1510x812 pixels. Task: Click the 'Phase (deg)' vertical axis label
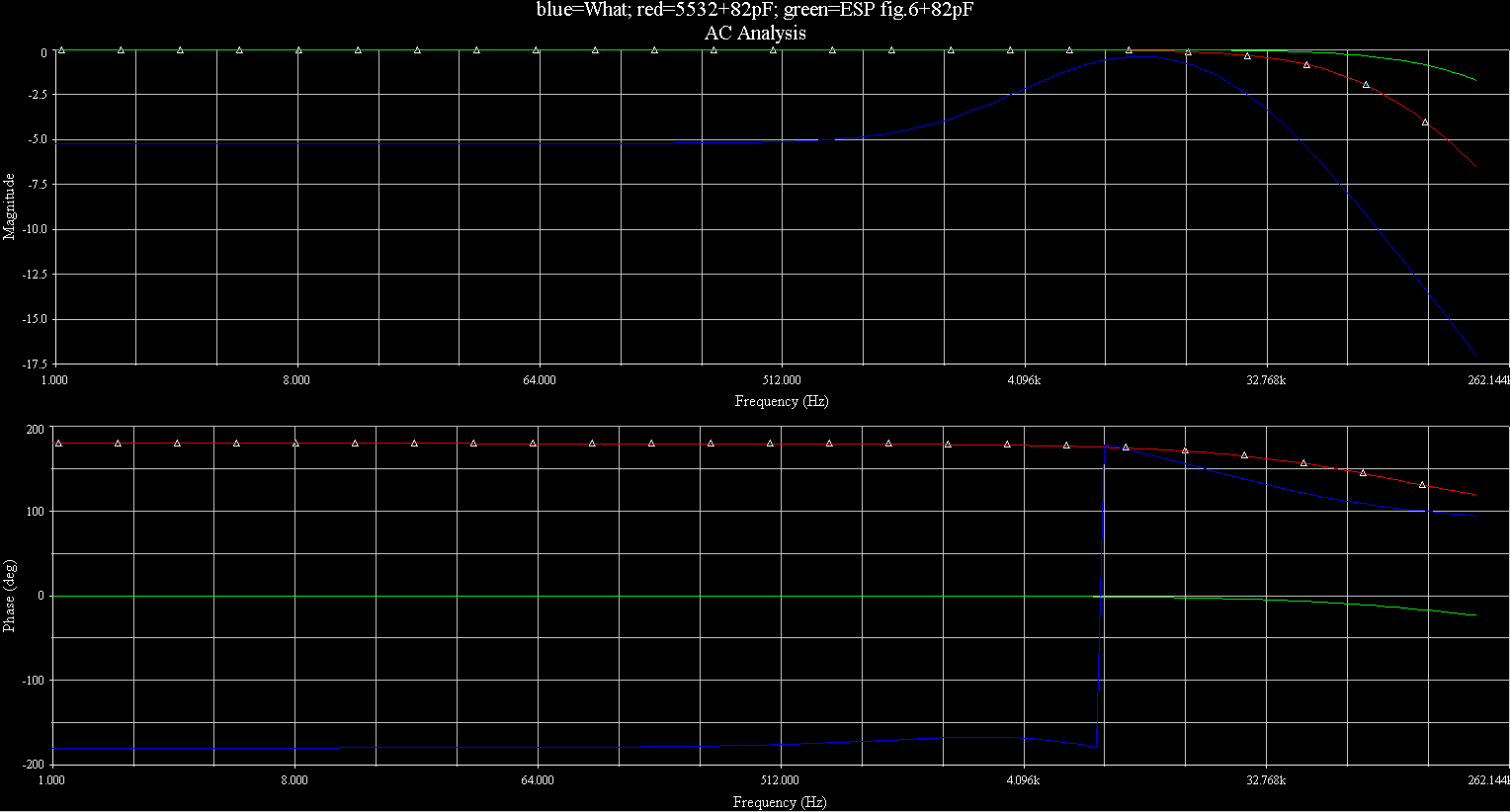[10, 596]
